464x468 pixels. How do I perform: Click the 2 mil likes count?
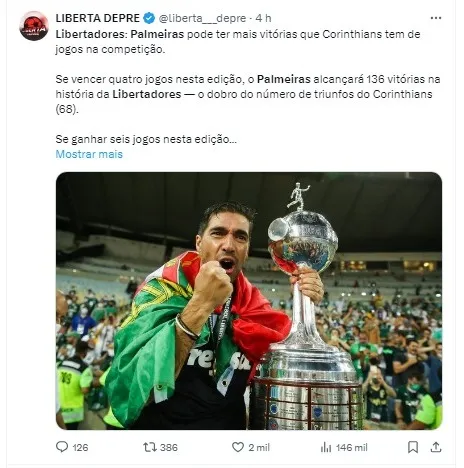[x=259, y=447]
